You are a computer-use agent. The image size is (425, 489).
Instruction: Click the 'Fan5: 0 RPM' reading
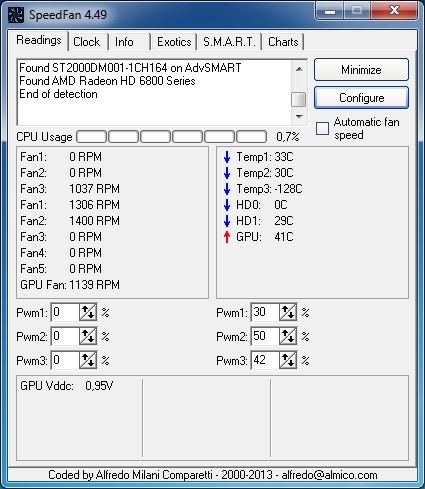pos(61,269)
